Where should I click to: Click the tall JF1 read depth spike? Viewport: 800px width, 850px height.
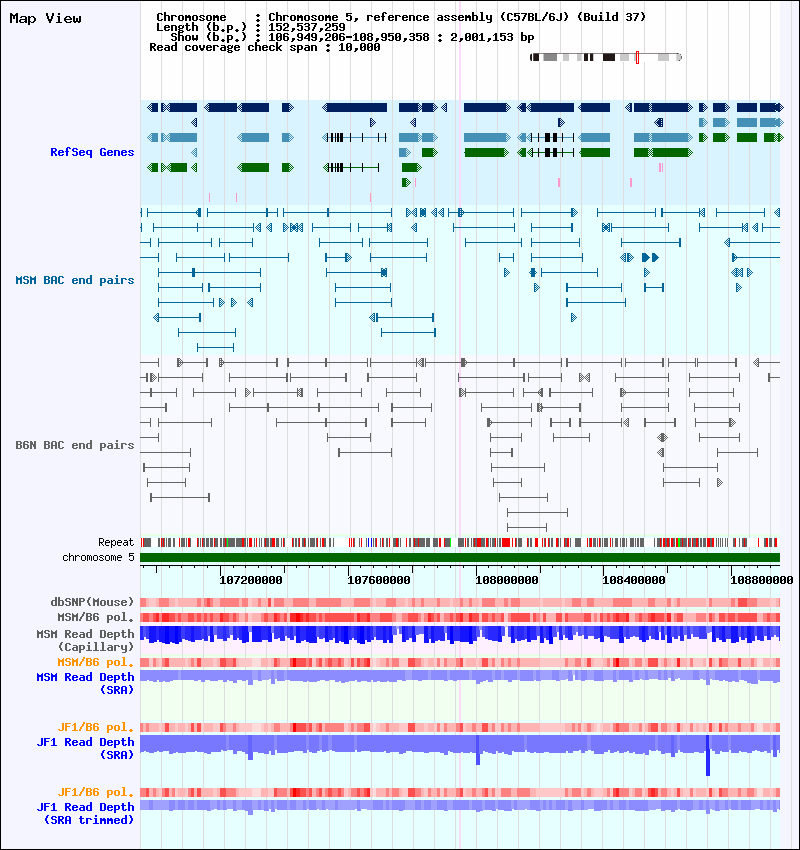(x=708, y=755)
